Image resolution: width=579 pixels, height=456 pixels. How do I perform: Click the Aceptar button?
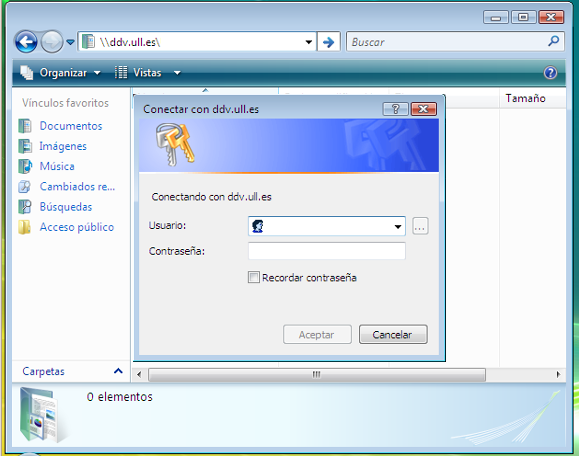coord(317,335)
